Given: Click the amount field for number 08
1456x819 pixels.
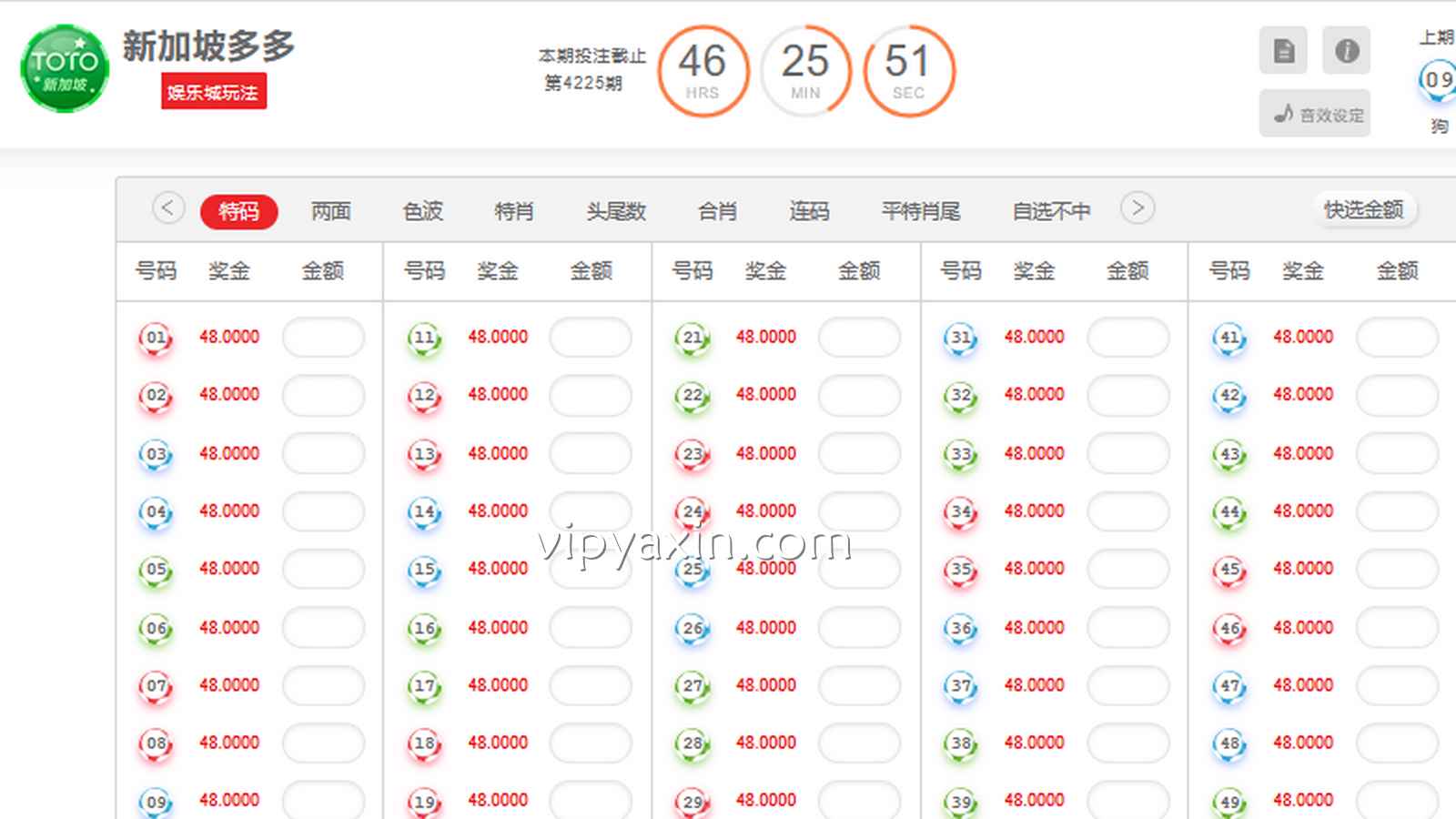Looking at the screenshot, I should pos(323,743).
